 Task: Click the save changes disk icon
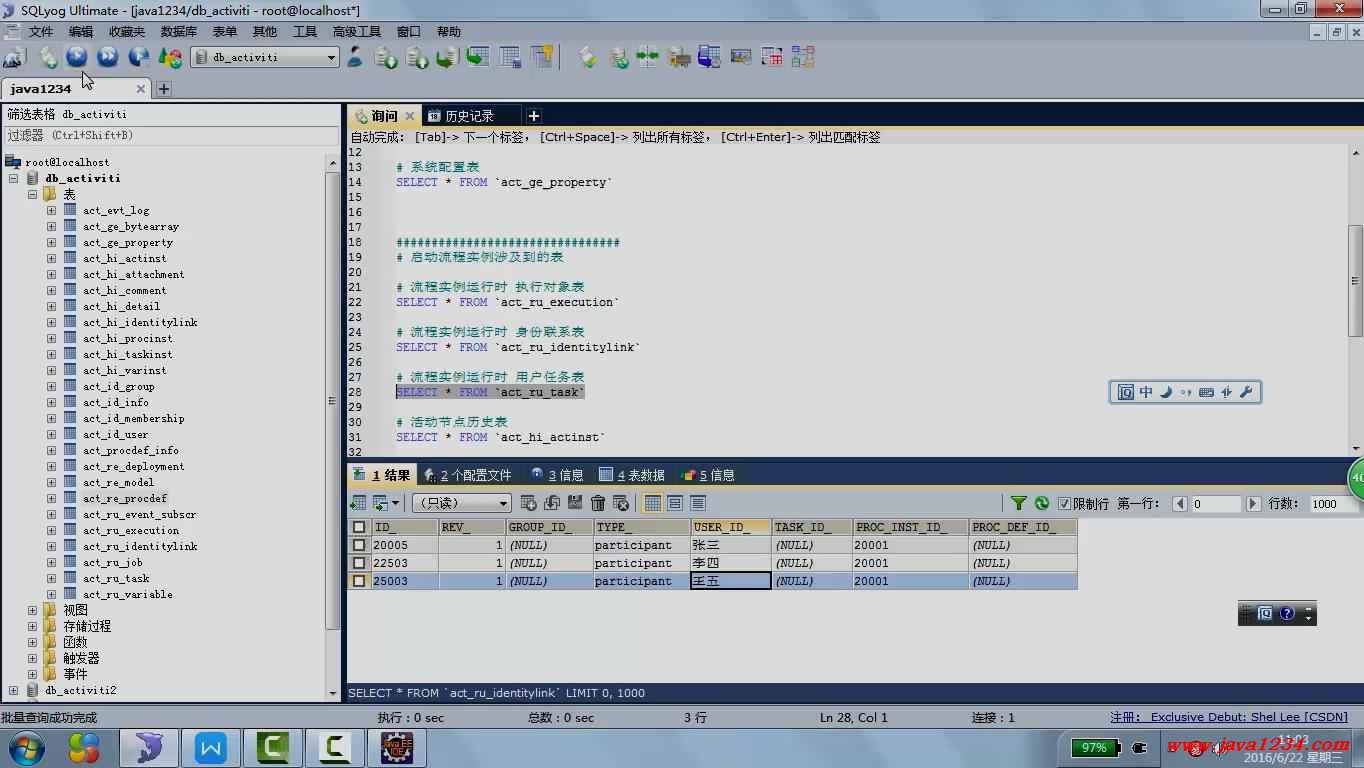coord(575,503)
